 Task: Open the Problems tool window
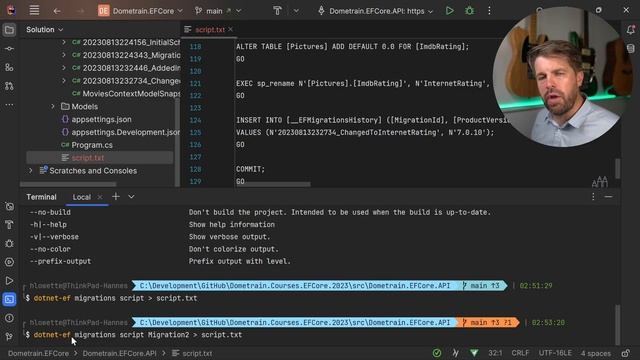point(9,318)
